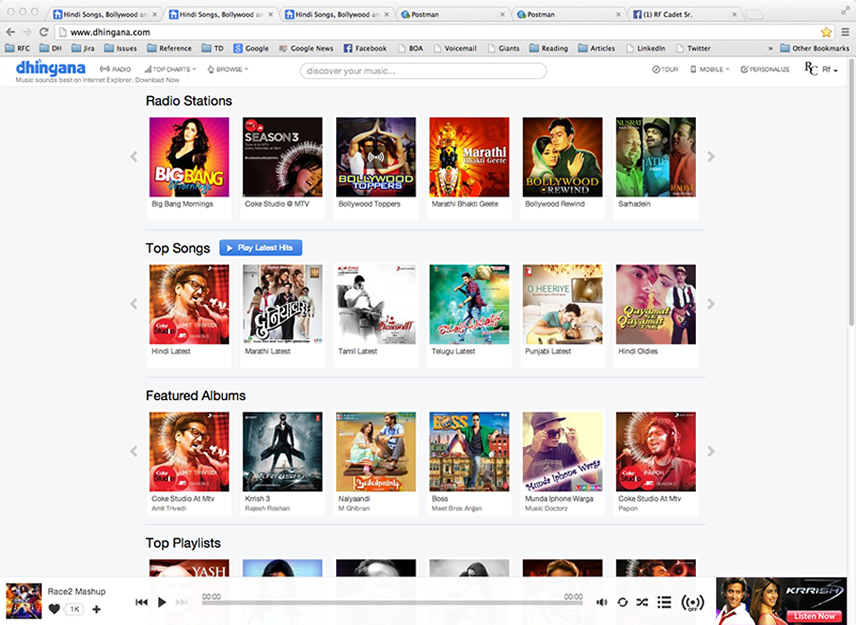
Task: Close the RF Cadet Sr. tab
Action: 734,15
